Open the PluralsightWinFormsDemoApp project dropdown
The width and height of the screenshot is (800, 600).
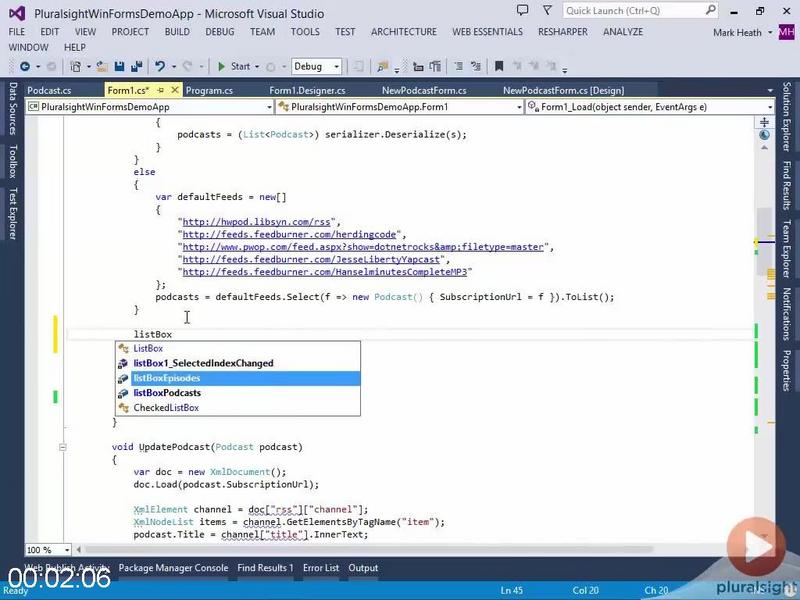150,107
